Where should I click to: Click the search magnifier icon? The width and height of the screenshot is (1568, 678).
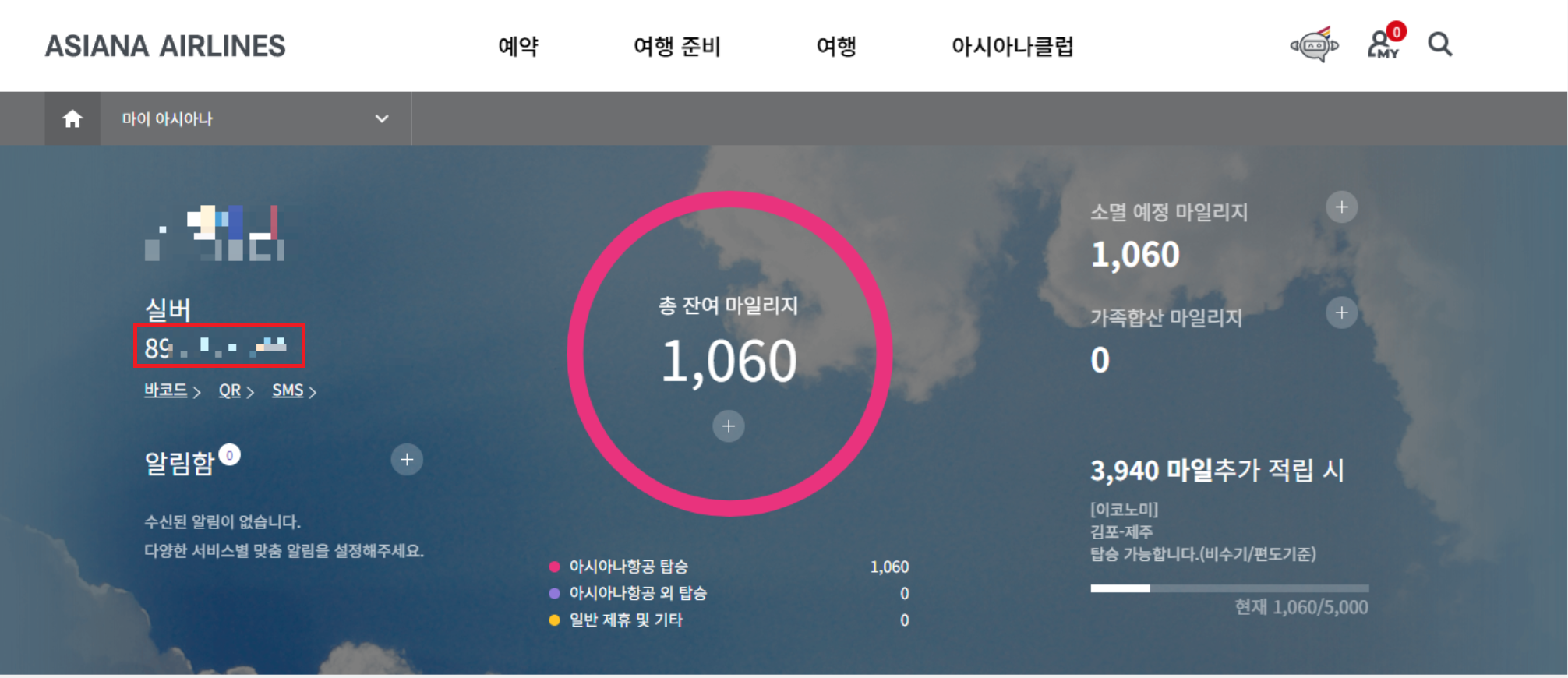1440,44
